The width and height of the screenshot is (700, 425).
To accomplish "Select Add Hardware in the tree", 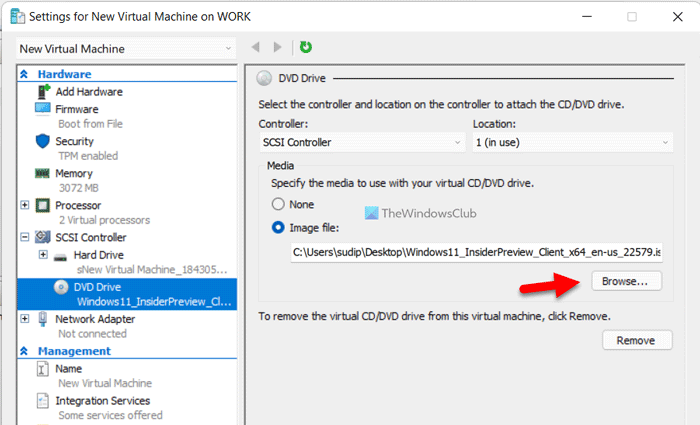I will coord(89,92).
